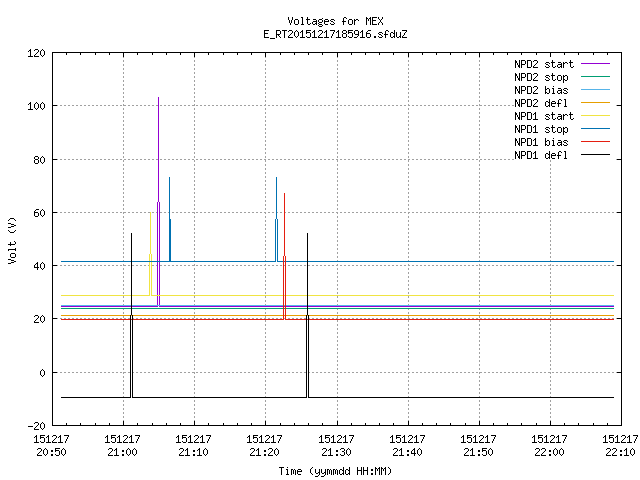Viewport: 640px width, 480px height.
Task: Click the y-axis tick value 120
Action: tap(36, 53)
